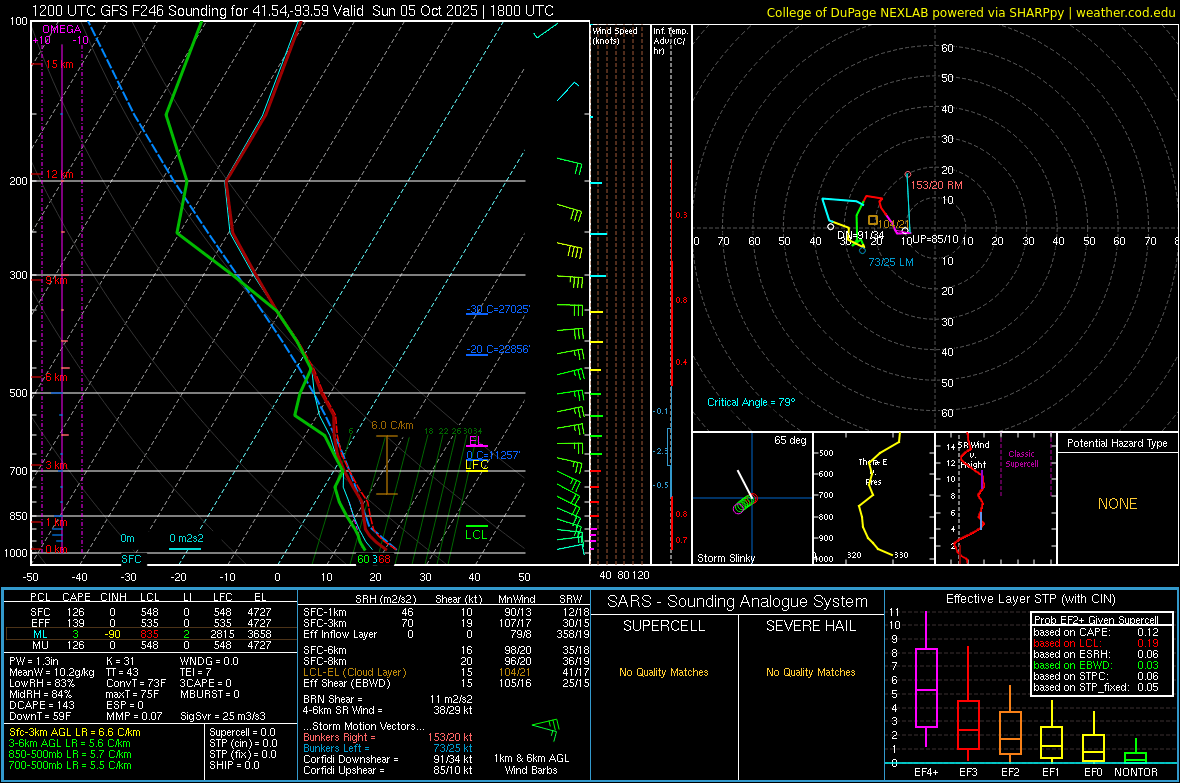Click the 1km and 6km AGL wind barbs glyph
The image size is (1180, 783).
[546, 728]
